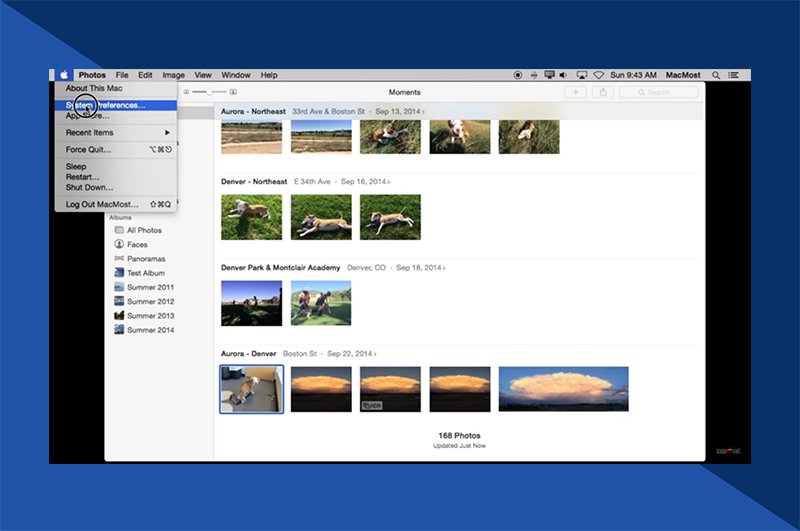The image size is (800, 531).
Task: Select the Faces album icon
Action: coord(119,244)
